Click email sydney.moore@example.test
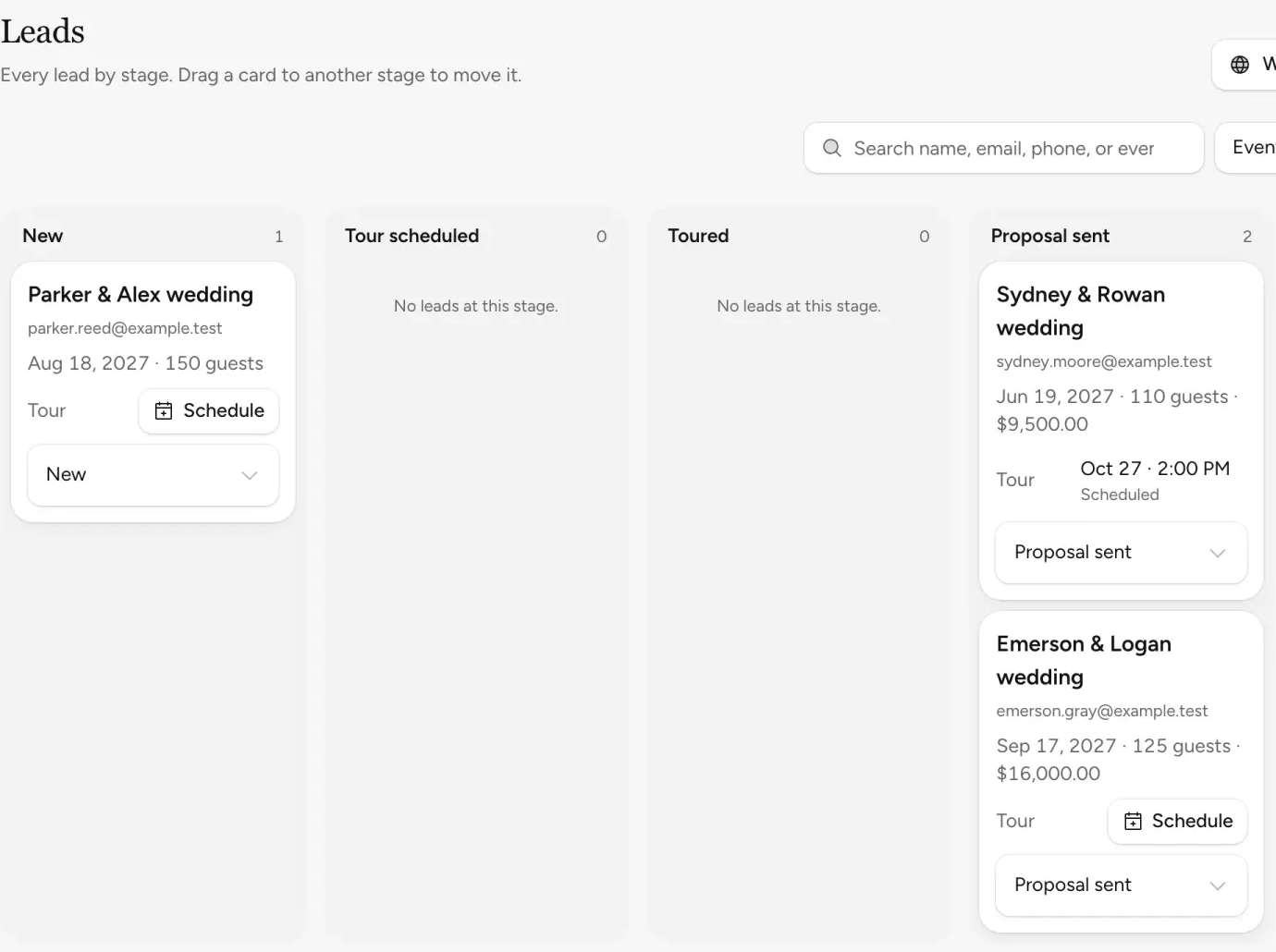1276x952 pixels. pos(1104,362)
